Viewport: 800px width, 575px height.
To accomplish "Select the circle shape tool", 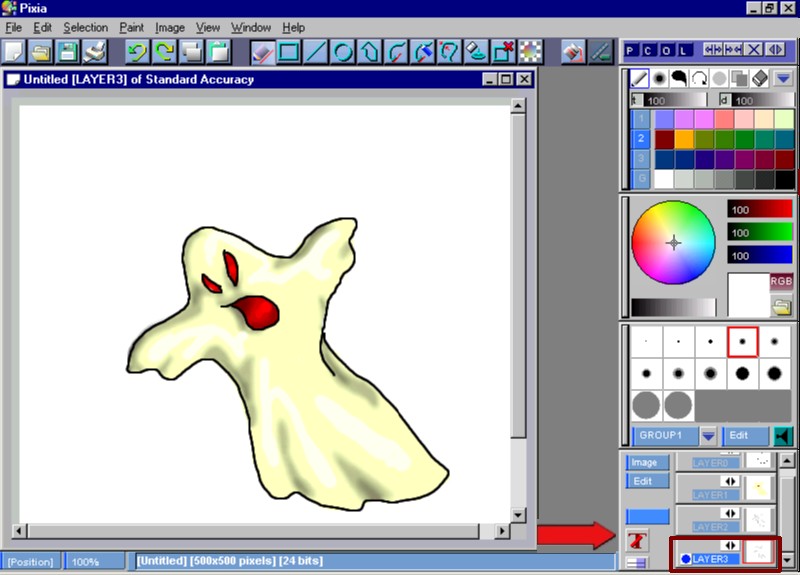I will pyautogui.click(x=343, y=51).
